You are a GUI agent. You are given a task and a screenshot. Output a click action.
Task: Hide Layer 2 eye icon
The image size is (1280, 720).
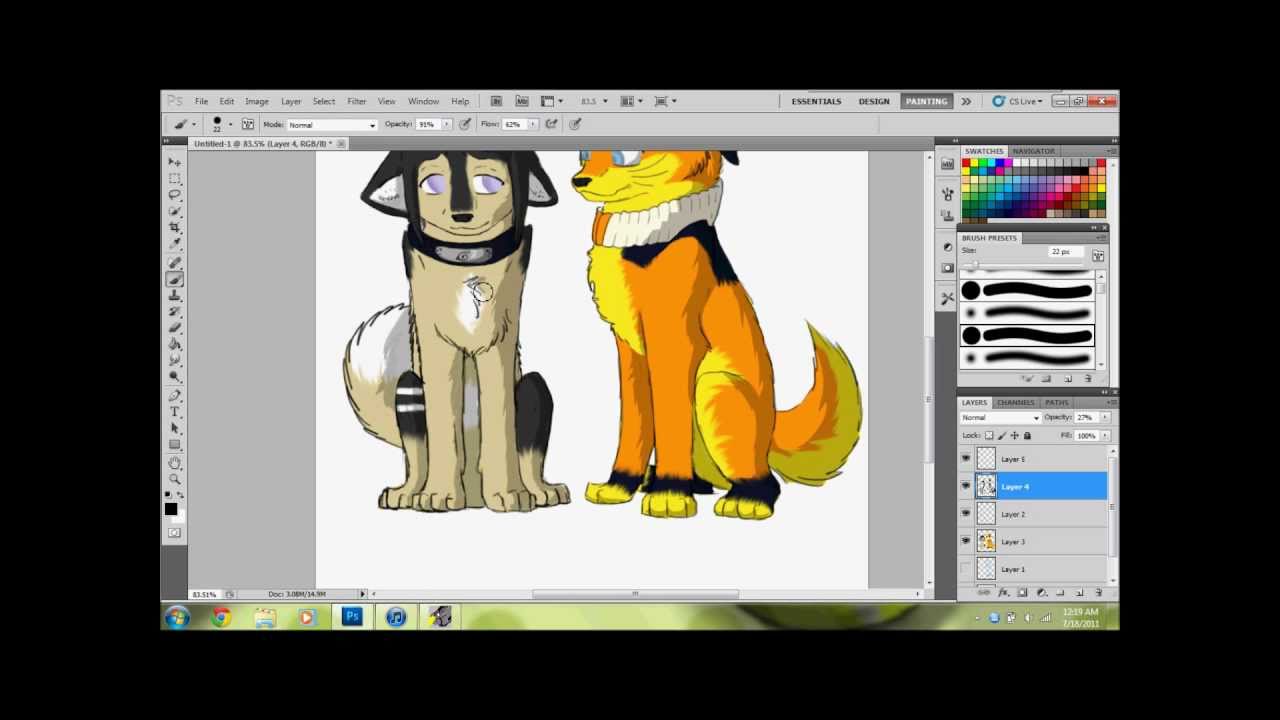[966, 514]
